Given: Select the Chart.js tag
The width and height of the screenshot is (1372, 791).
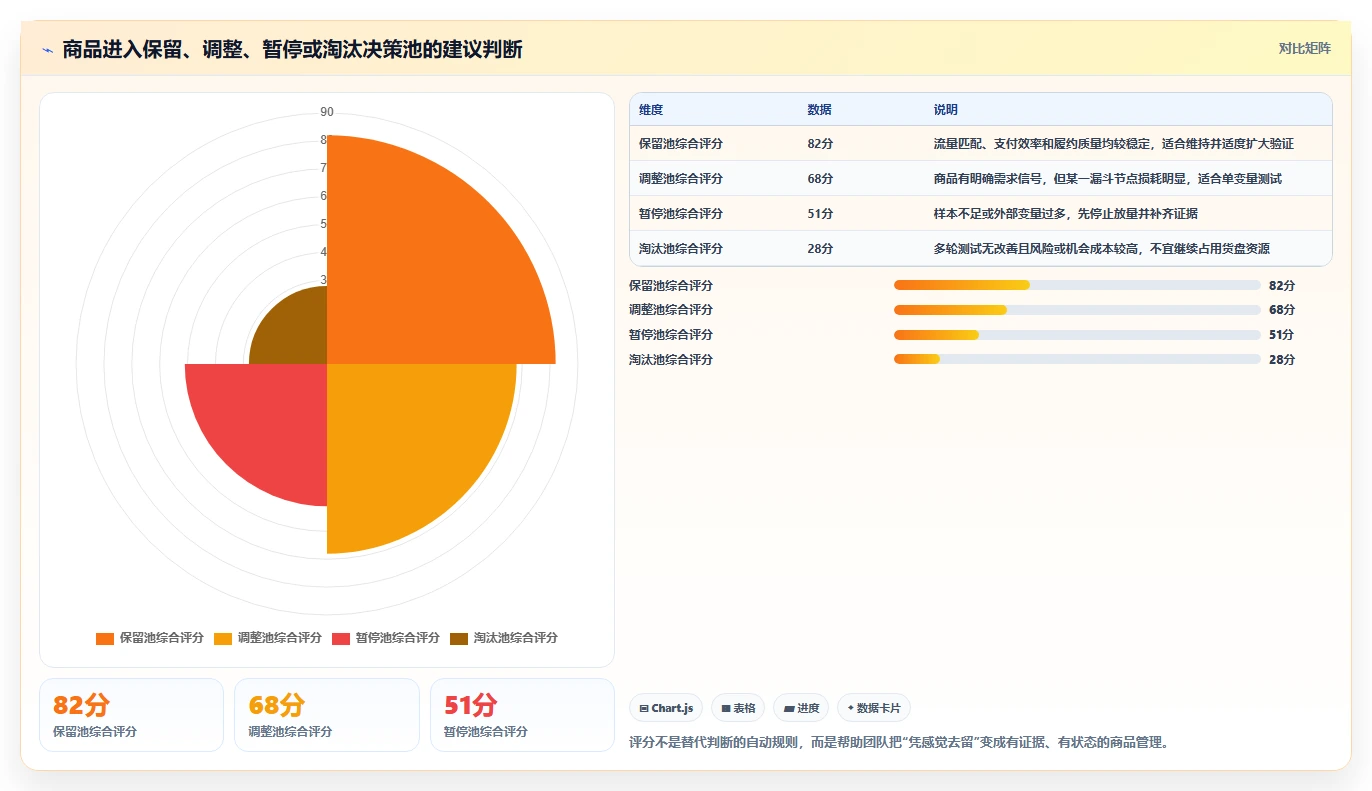Looking at the screenshot, I should coord(667,708).
